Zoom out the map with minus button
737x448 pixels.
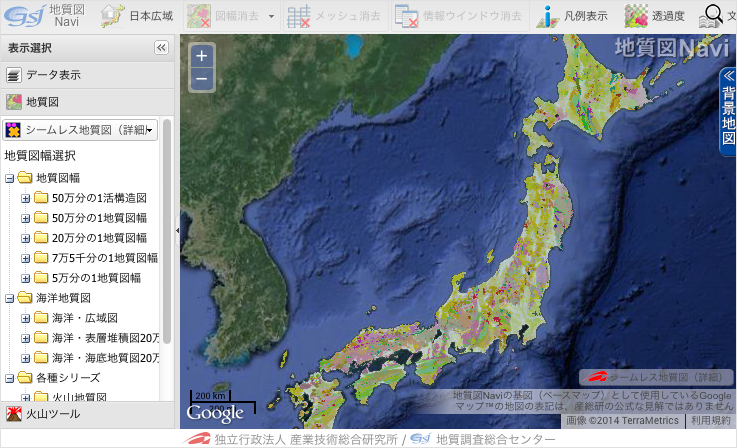click(x=202, y=79)
